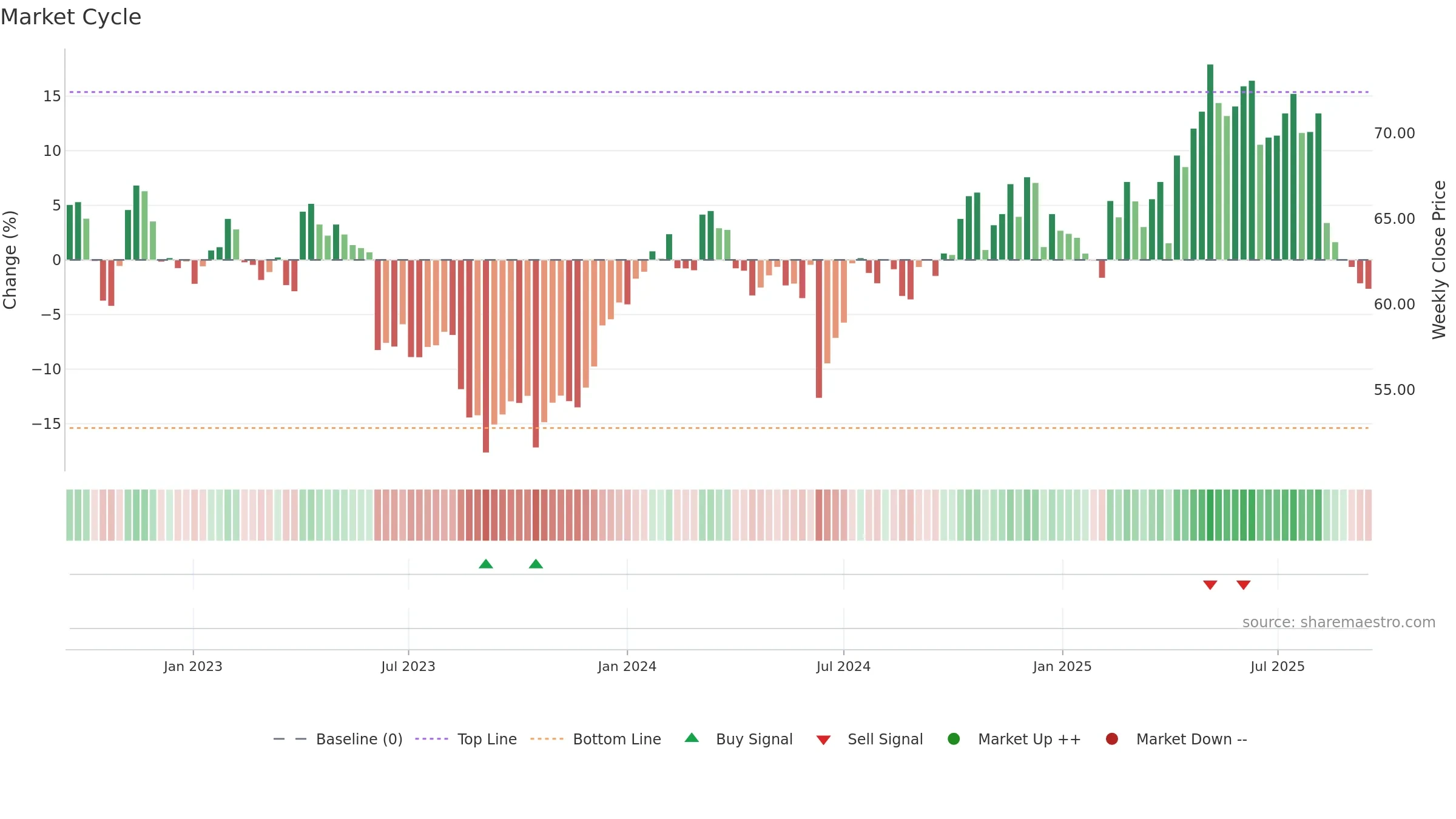Click the purple dotted top line on chart

tap(719, 92)
